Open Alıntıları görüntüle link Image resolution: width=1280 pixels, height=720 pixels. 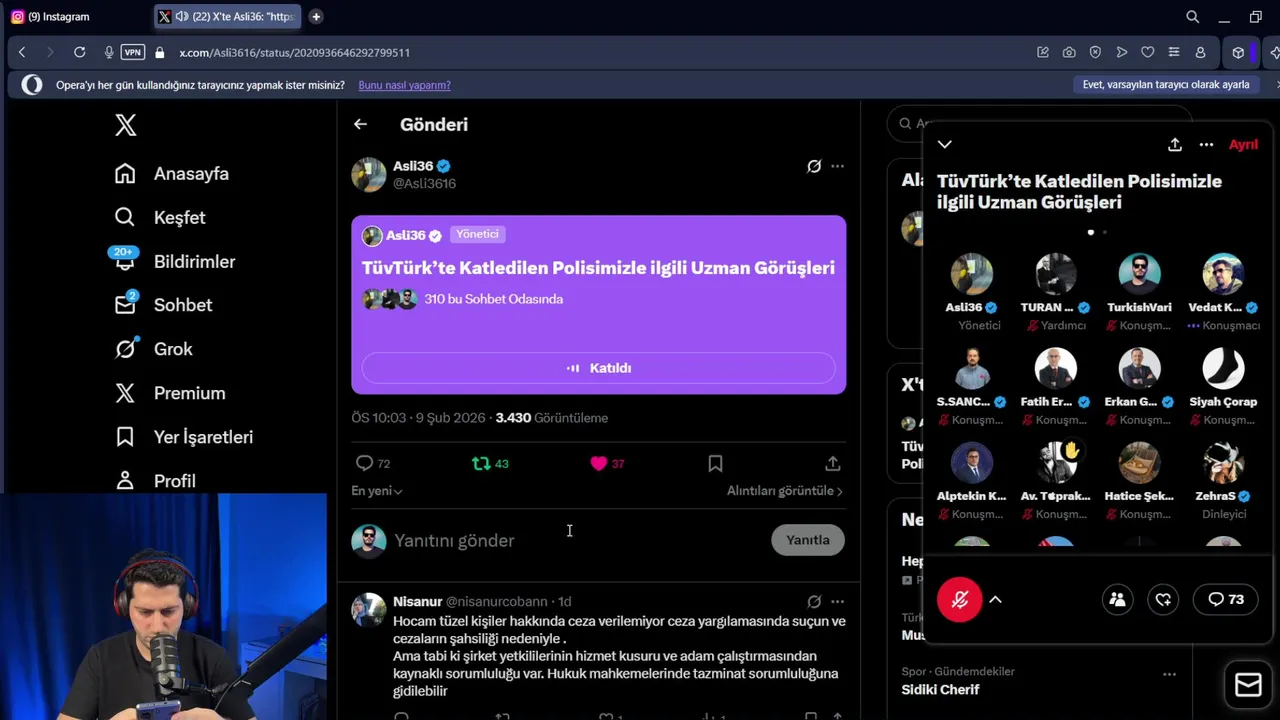(785, 491)
